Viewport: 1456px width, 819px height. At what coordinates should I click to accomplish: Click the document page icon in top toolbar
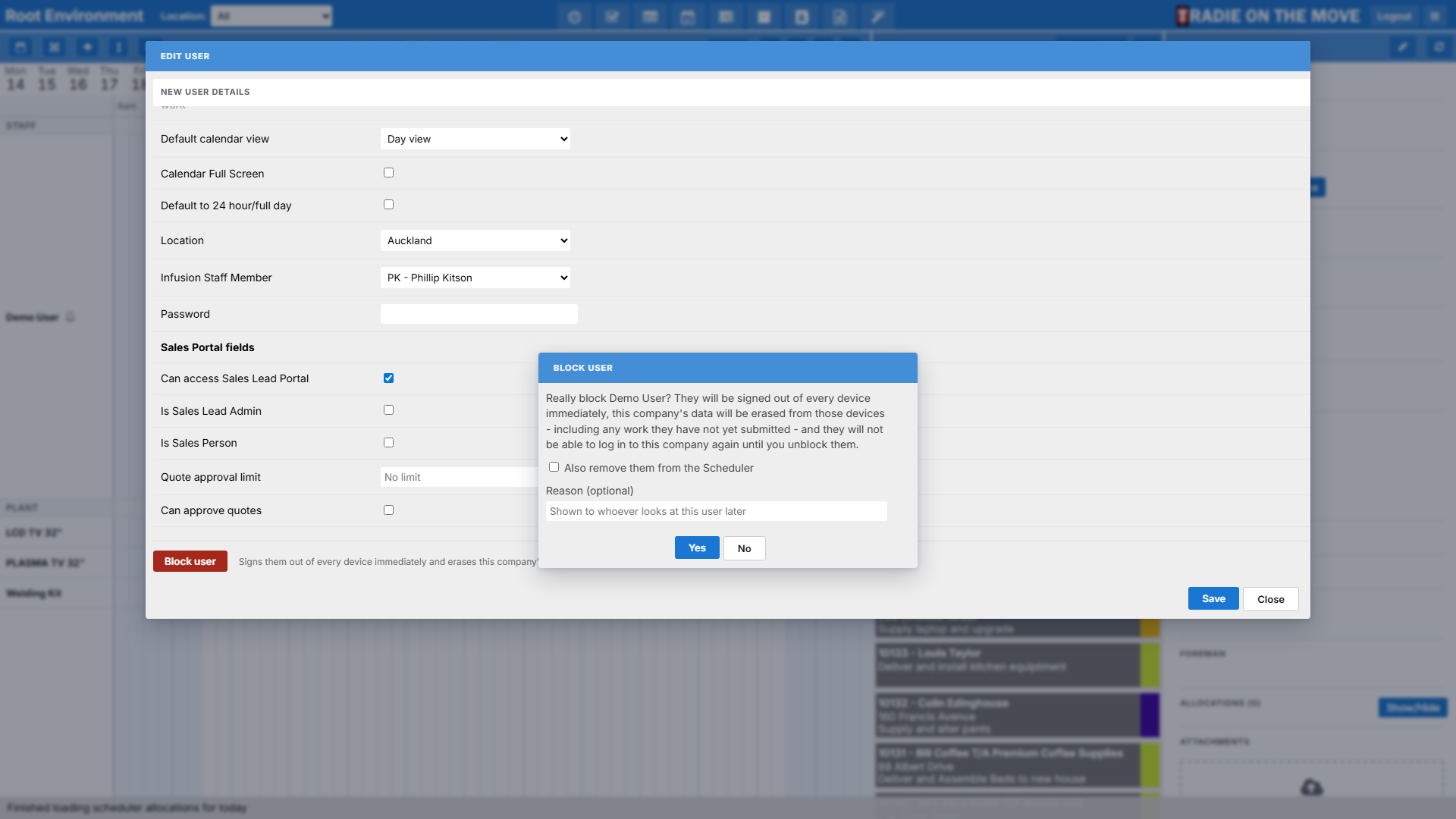[839, 17]
